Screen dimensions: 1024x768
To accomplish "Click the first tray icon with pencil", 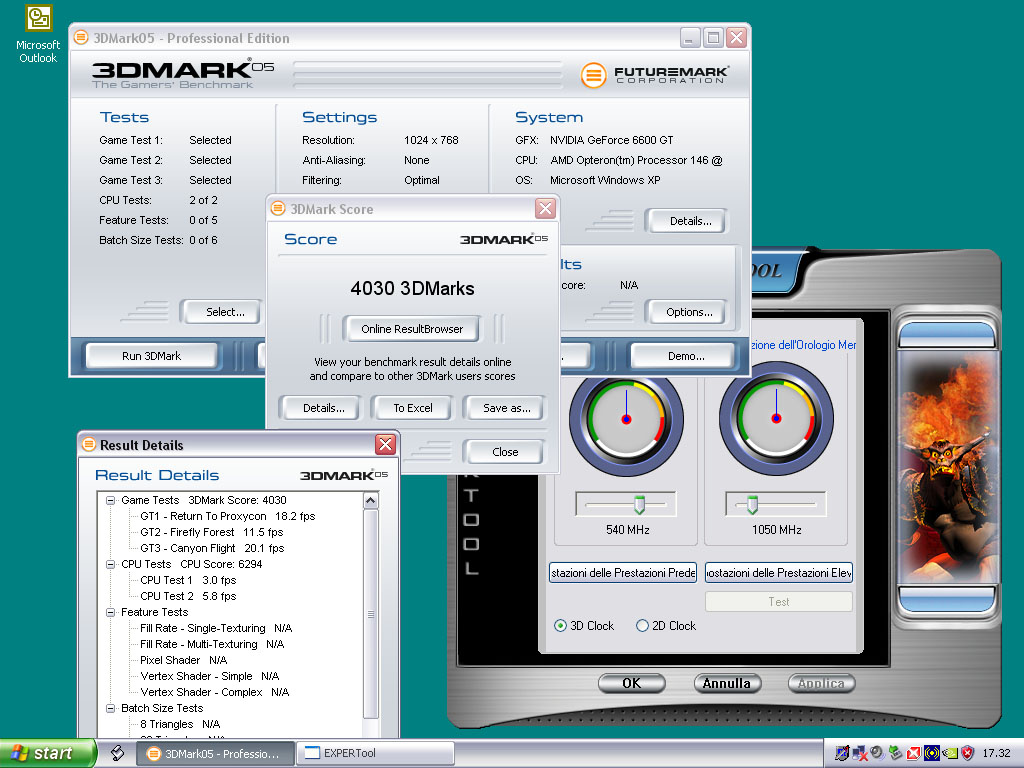I will 842,753.
